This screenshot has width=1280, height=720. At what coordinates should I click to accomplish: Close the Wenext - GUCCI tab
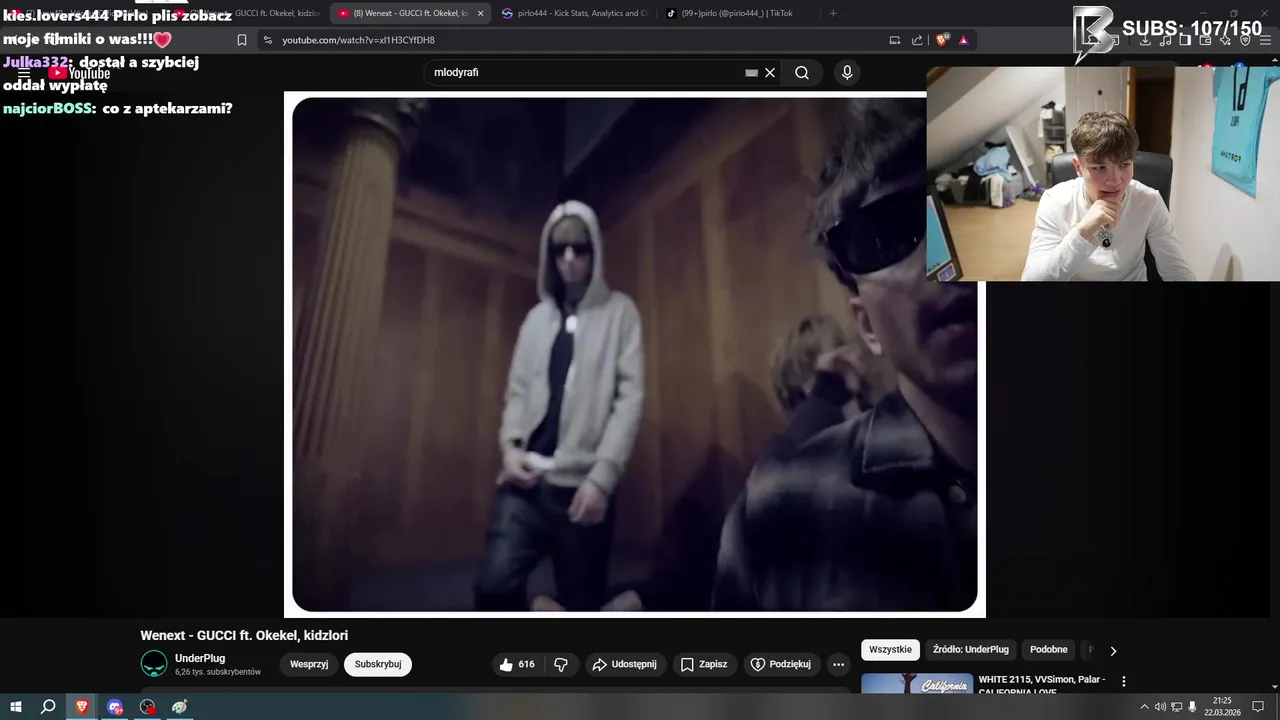480,13
